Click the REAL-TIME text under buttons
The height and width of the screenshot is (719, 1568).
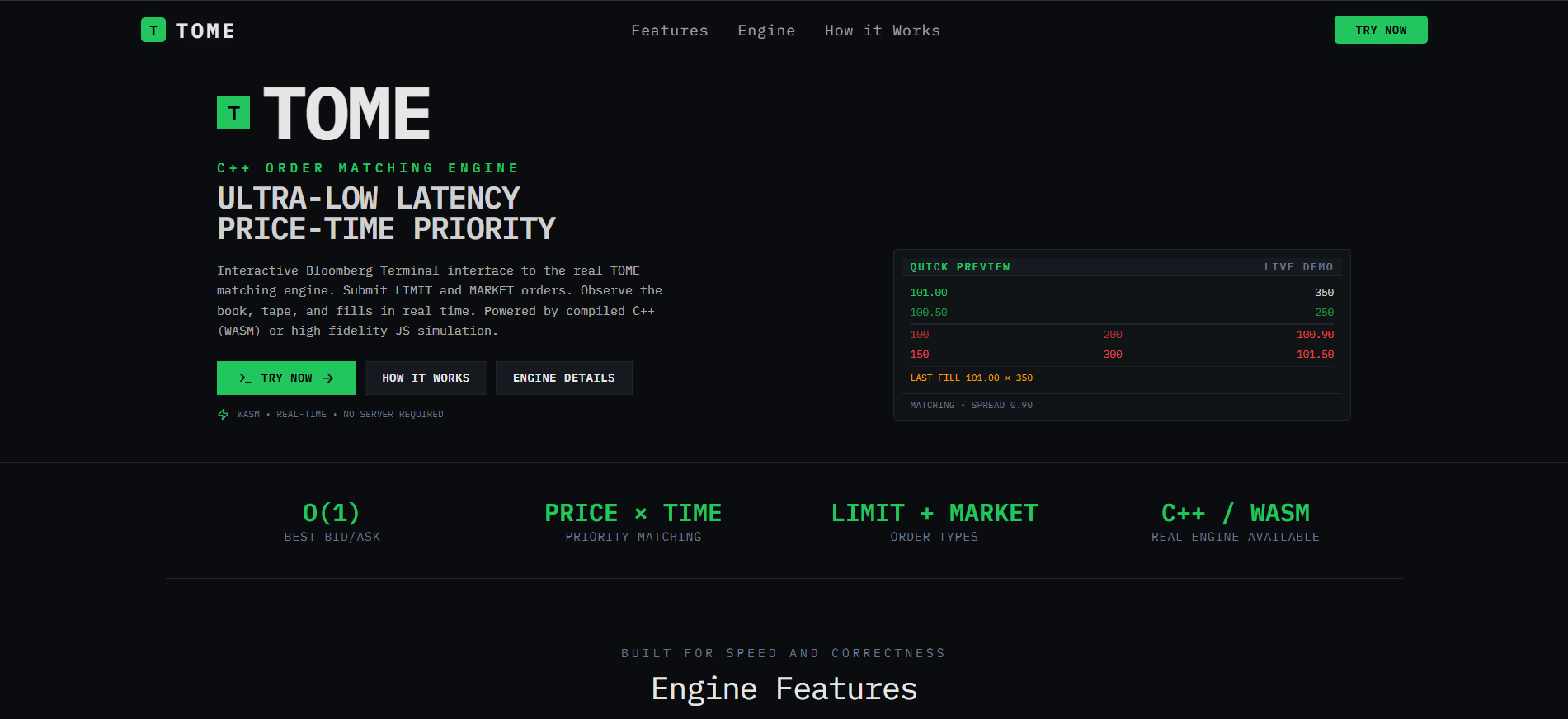click(301, 414)
